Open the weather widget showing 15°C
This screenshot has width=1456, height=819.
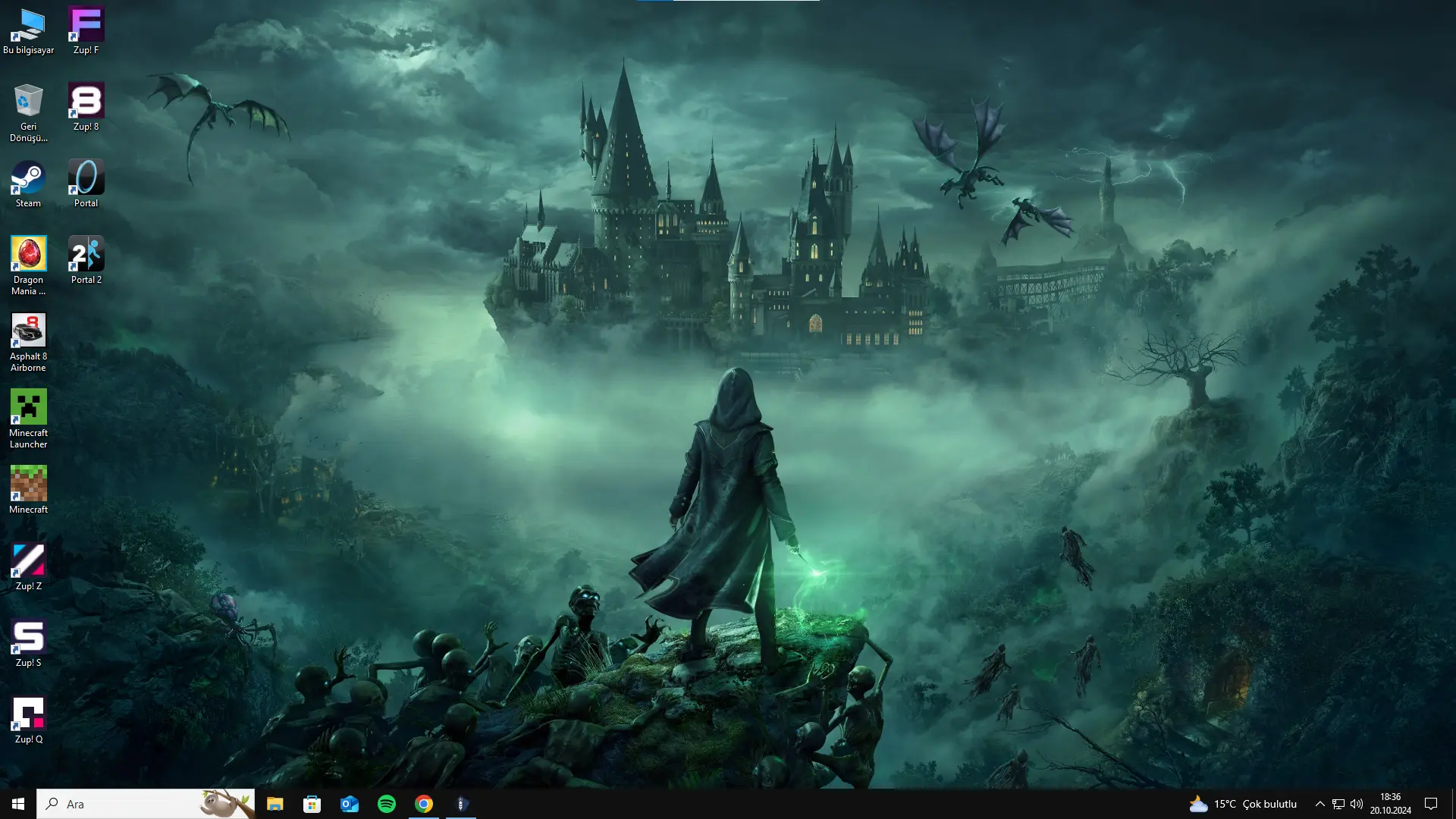(1243, 804)
